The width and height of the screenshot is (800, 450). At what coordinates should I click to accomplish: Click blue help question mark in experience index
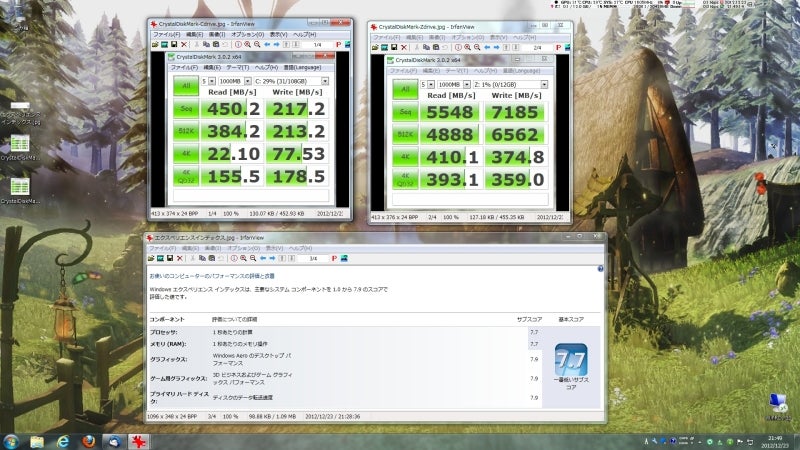click(x=601, y=268)
